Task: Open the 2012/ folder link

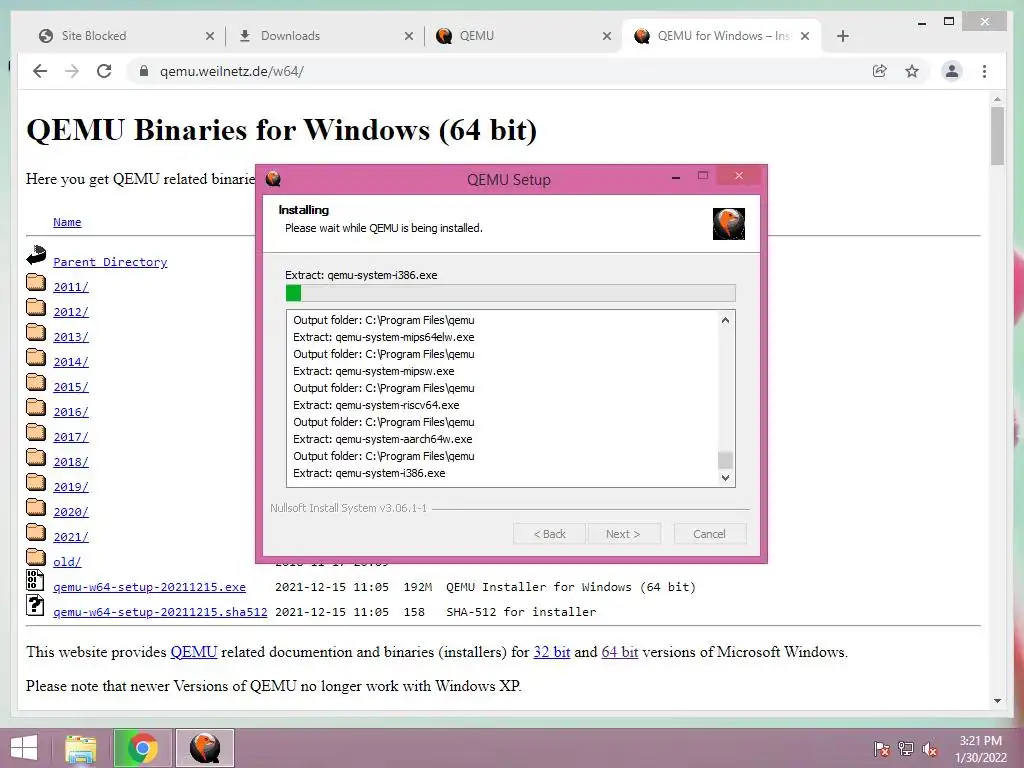Action: pyautogui.click(x=71, y=312)
